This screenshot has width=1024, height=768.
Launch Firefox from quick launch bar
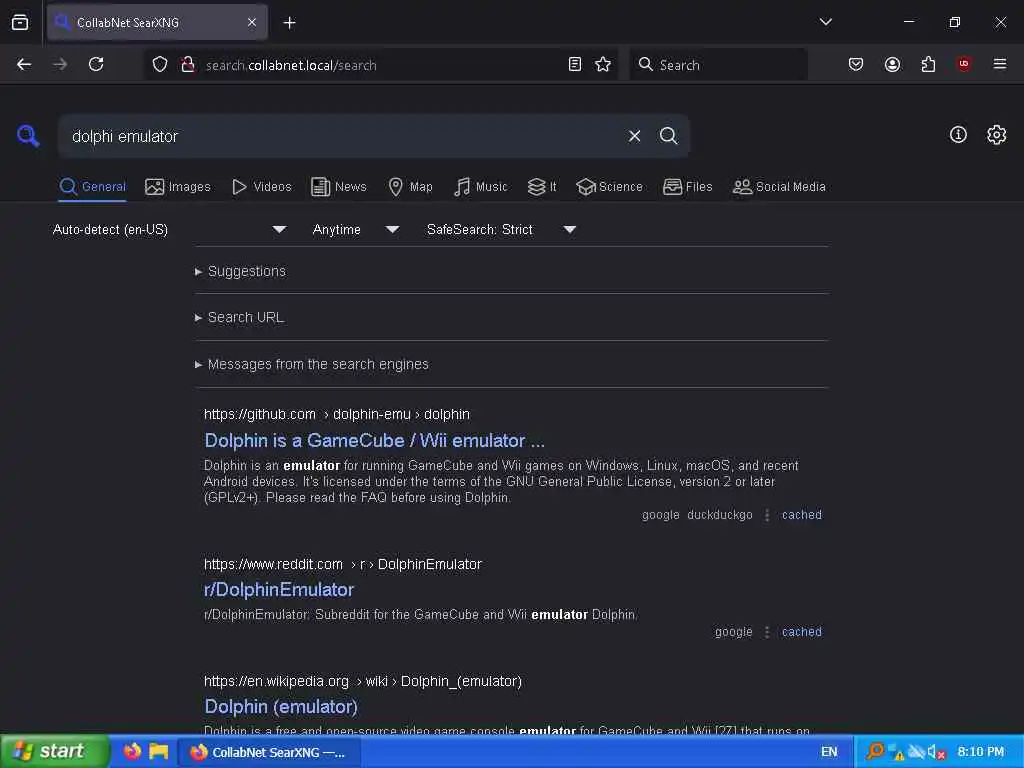(133, 751)
